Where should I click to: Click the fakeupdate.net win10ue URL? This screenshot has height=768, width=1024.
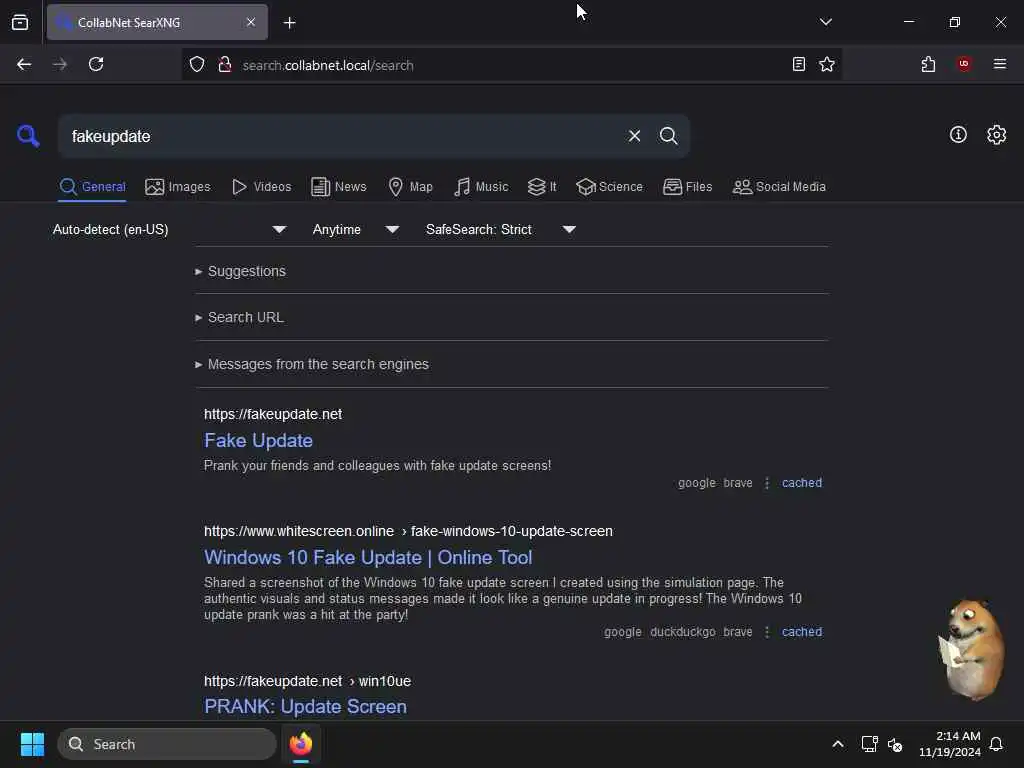click(x=307, y=681)
